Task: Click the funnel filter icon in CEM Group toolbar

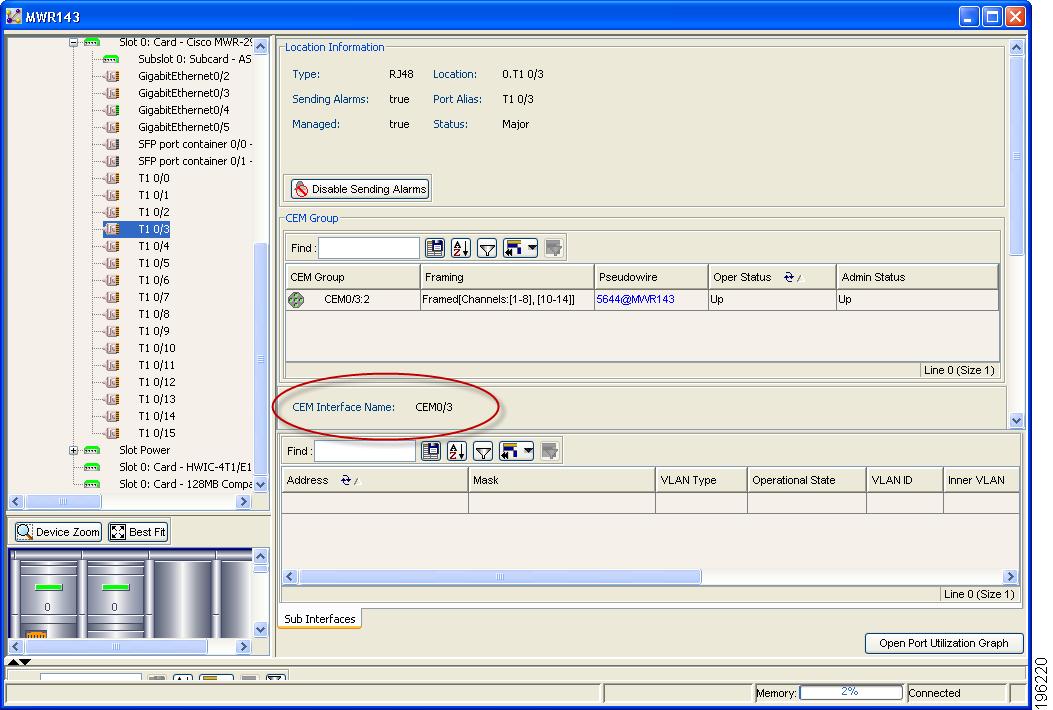Action: pos(487,249)
